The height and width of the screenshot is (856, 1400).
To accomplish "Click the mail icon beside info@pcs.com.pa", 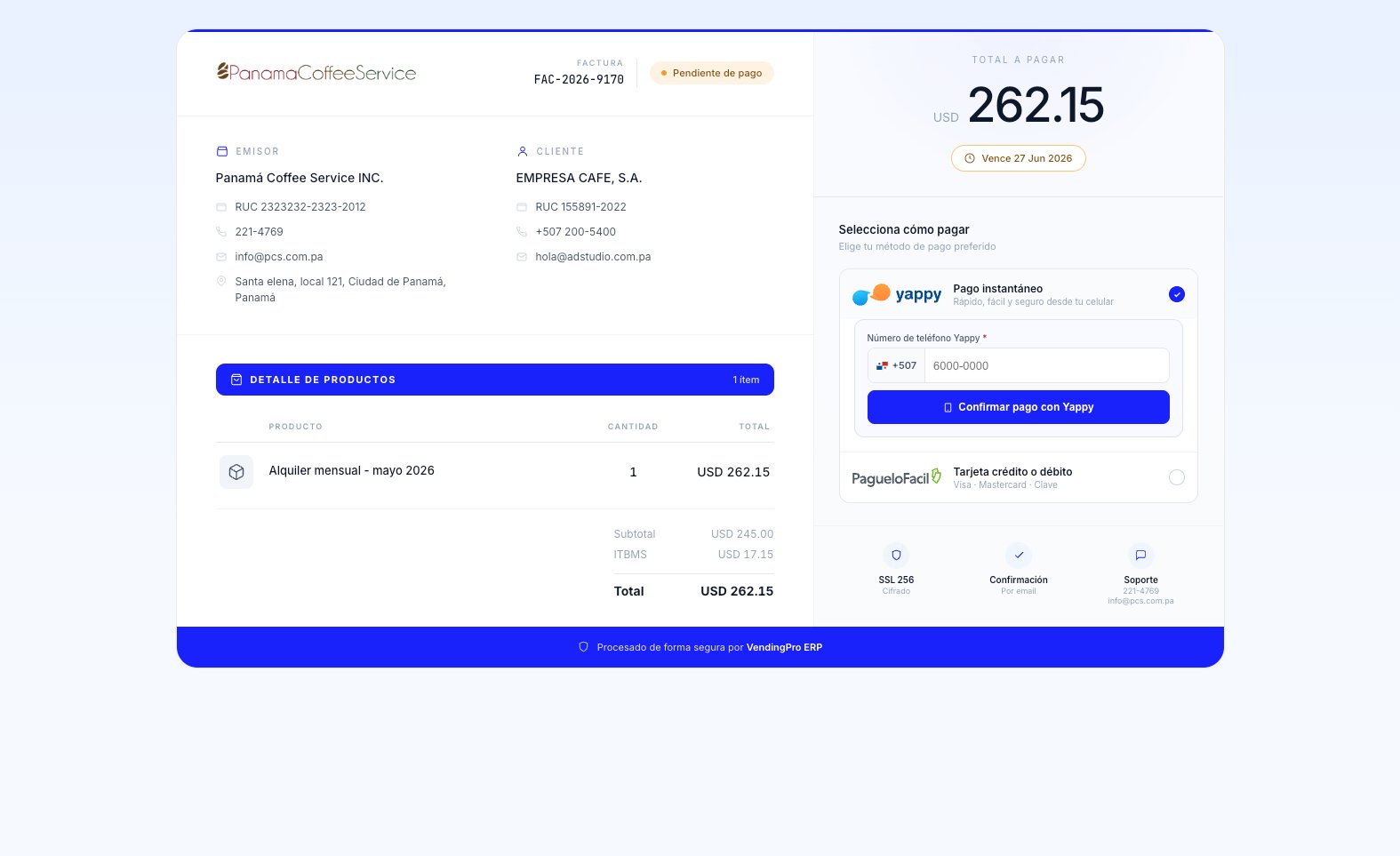I will pos(221,257).
